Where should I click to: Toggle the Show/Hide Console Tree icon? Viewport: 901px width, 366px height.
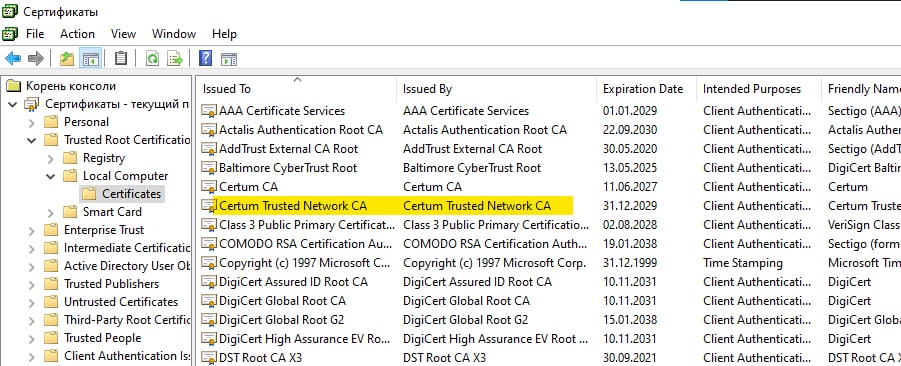click(91, 58)
